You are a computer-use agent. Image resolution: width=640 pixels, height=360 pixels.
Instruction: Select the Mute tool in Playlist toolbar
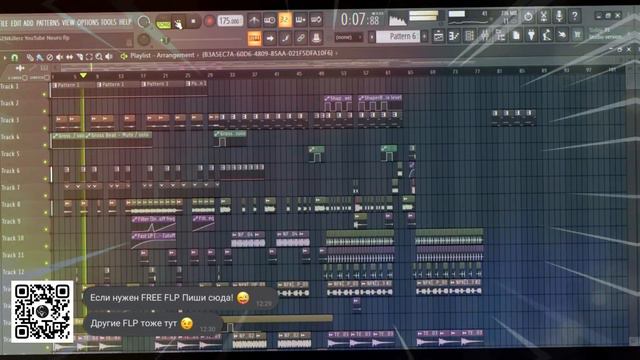coord(60,57)
